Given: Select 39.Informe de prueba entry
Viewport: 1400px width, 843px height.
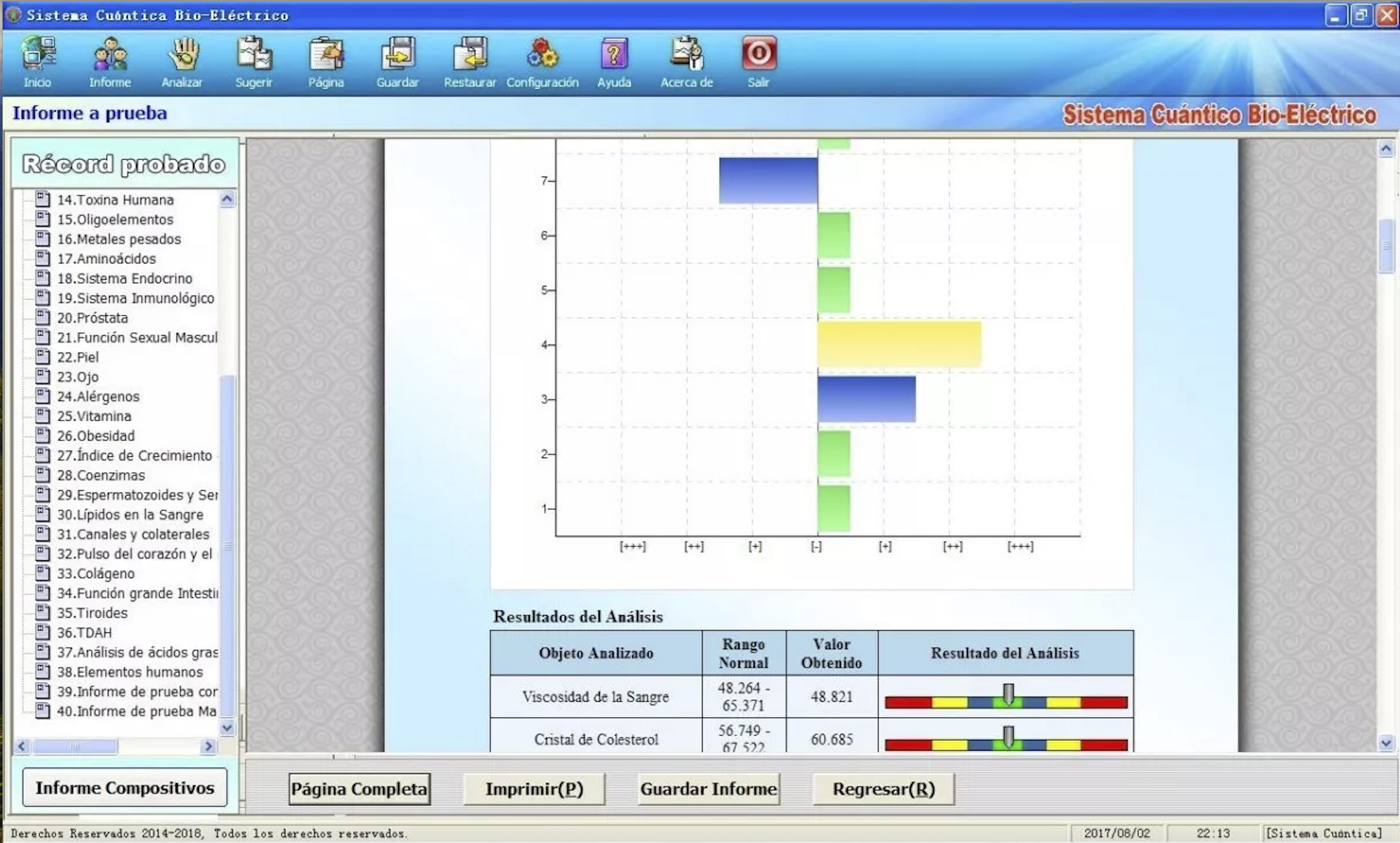Looking at the screenshot, I should [x=137, y=691].
